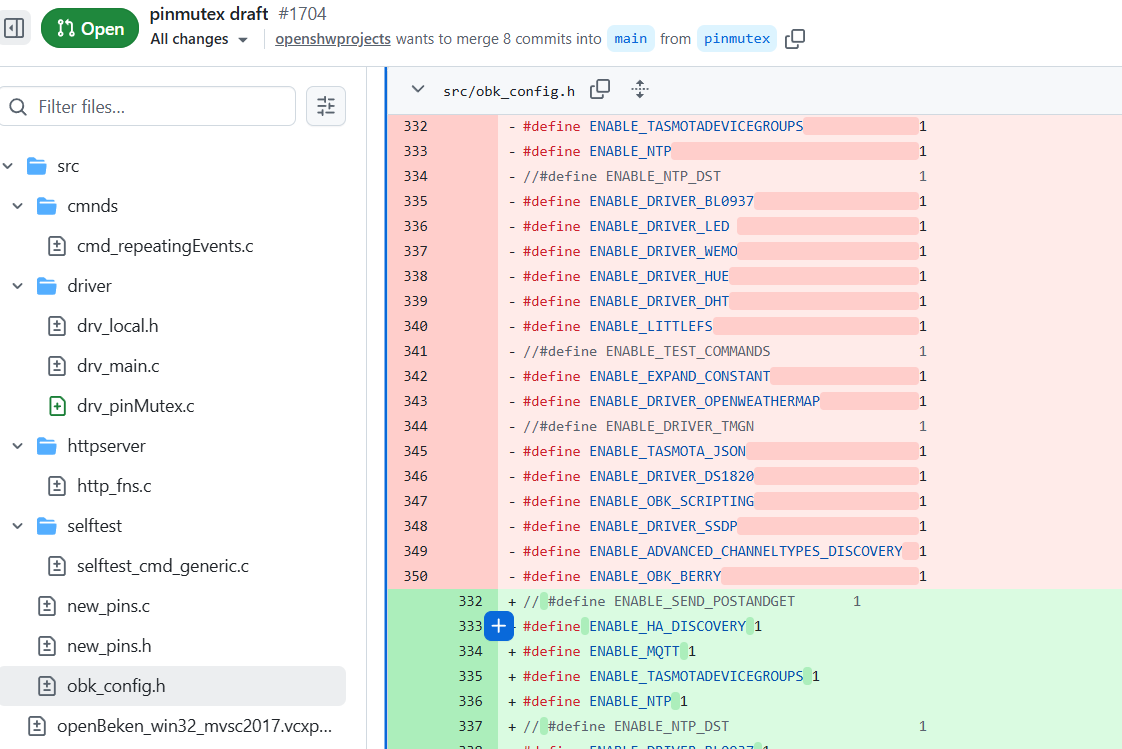Click the src/obk_config.h file header name
Viewport: 1122px width, 749px height.
tap(509, 91)
